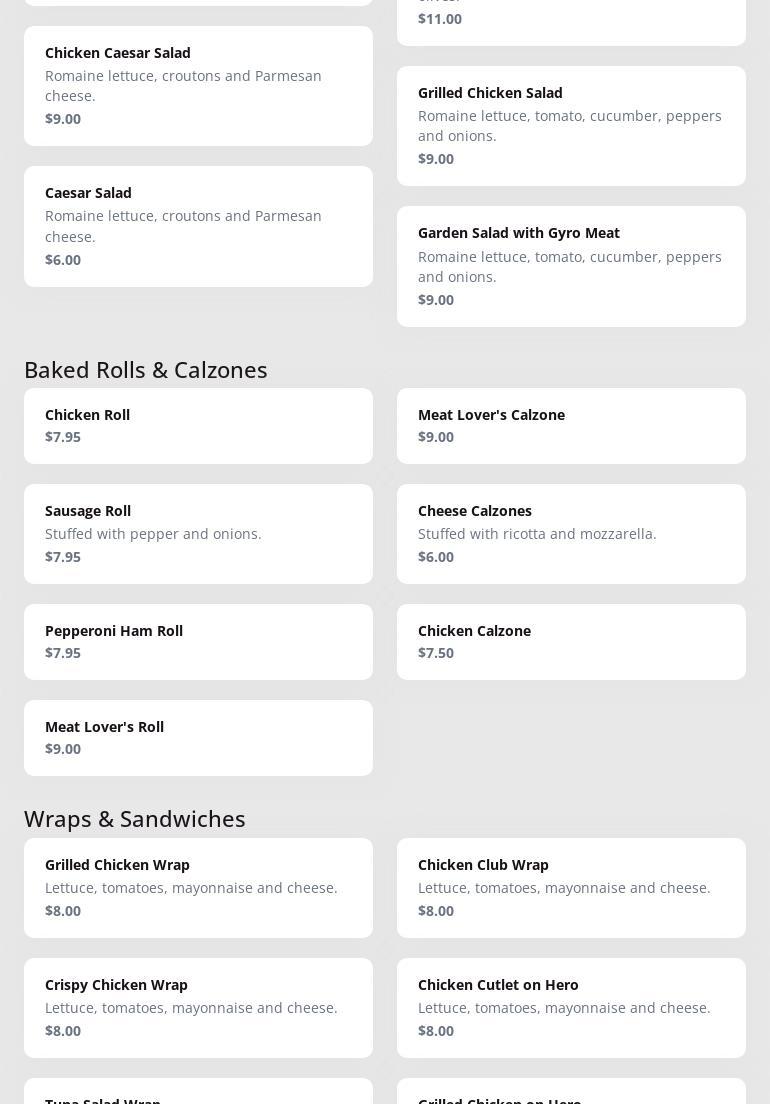Click the Wraps & Sandwiches section heading
Viewport: 770px width, 1104px height.
pos(135,819)
